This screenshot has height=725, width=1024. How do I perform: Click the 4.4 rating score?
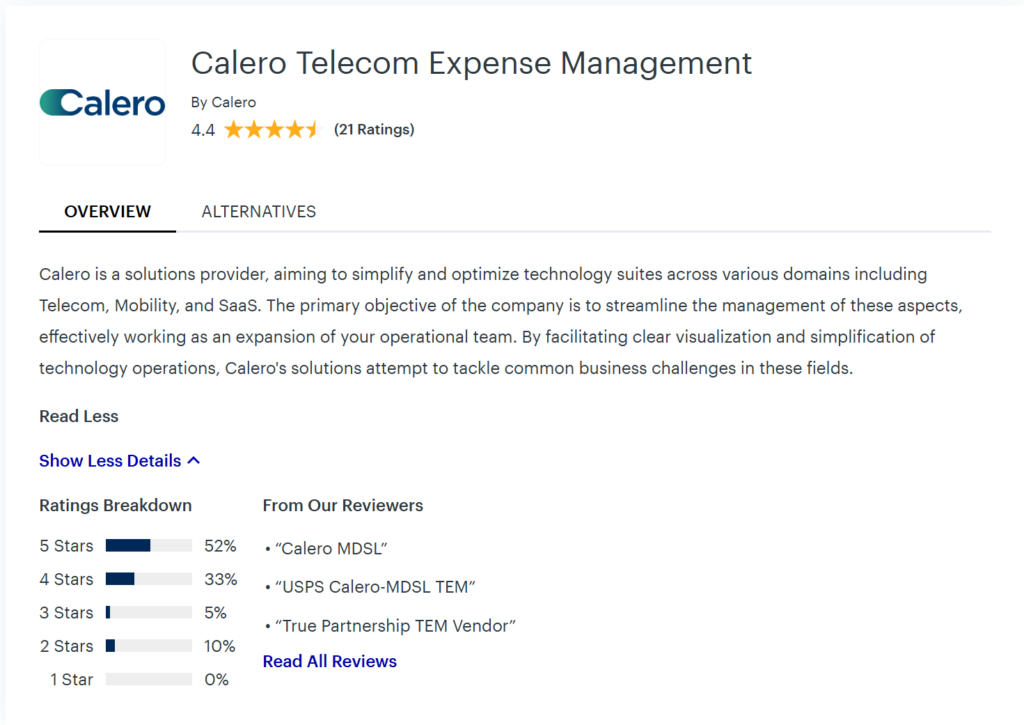[x=203, y=129]
